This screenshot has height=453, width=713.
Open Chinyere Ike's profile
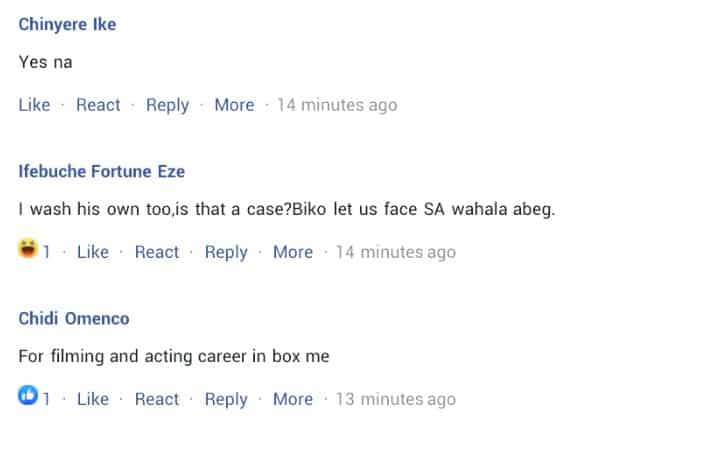pos(67,24)
